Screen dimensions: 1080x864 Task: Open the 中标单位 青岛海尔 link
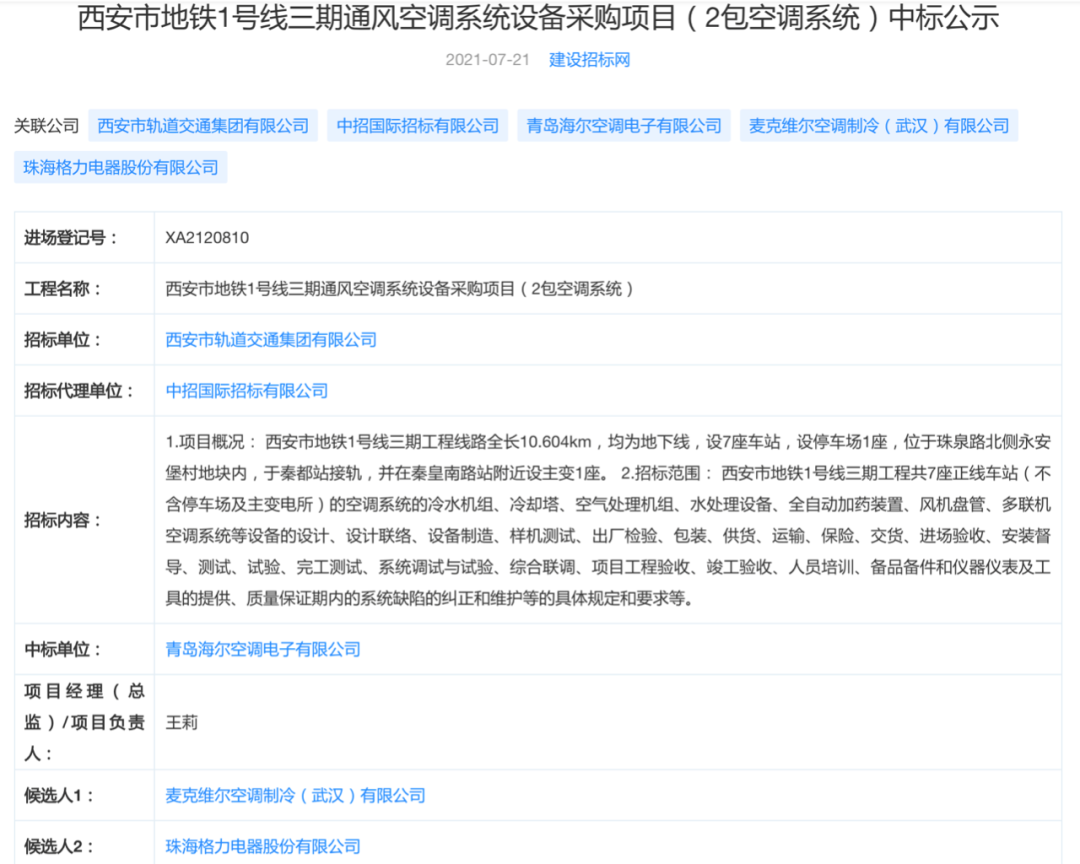click(x=263, y=649)
